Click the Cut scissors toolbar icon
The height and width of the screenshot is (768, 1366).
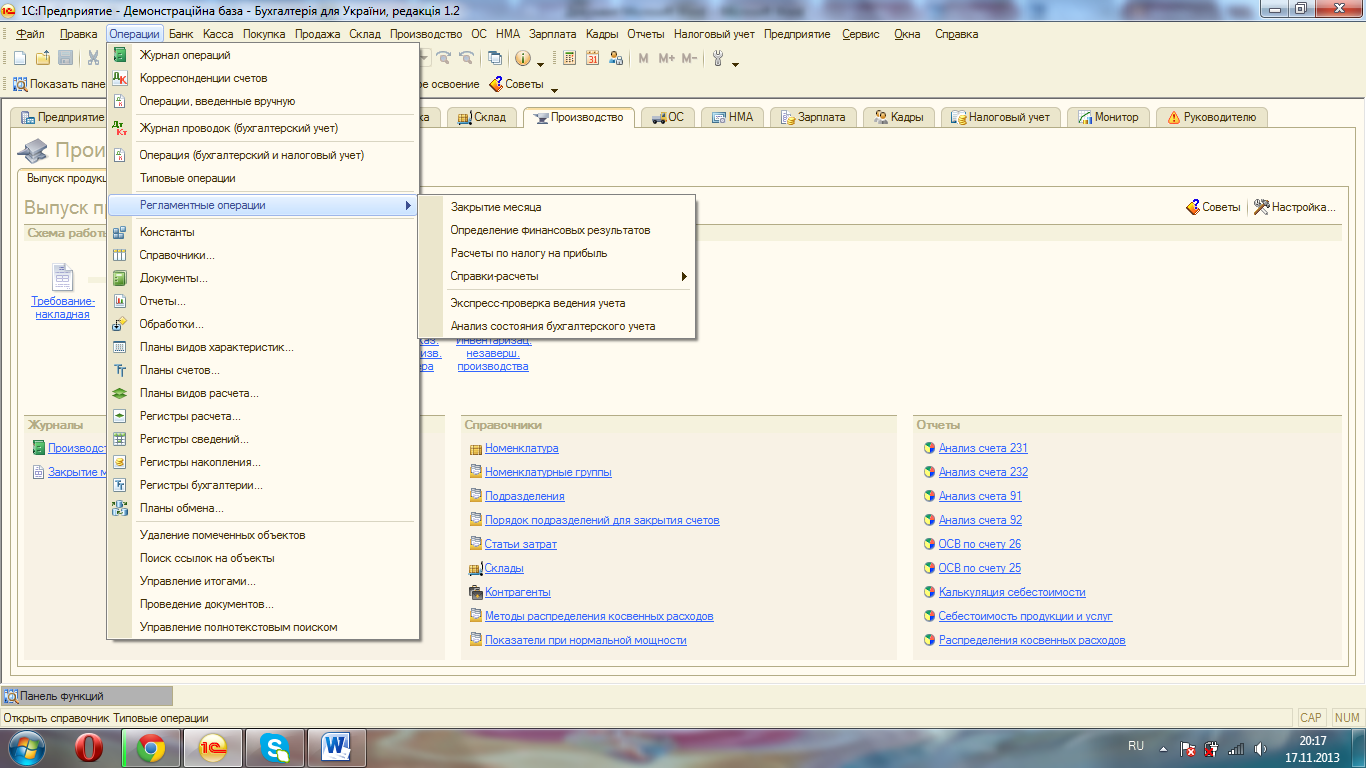93,58
